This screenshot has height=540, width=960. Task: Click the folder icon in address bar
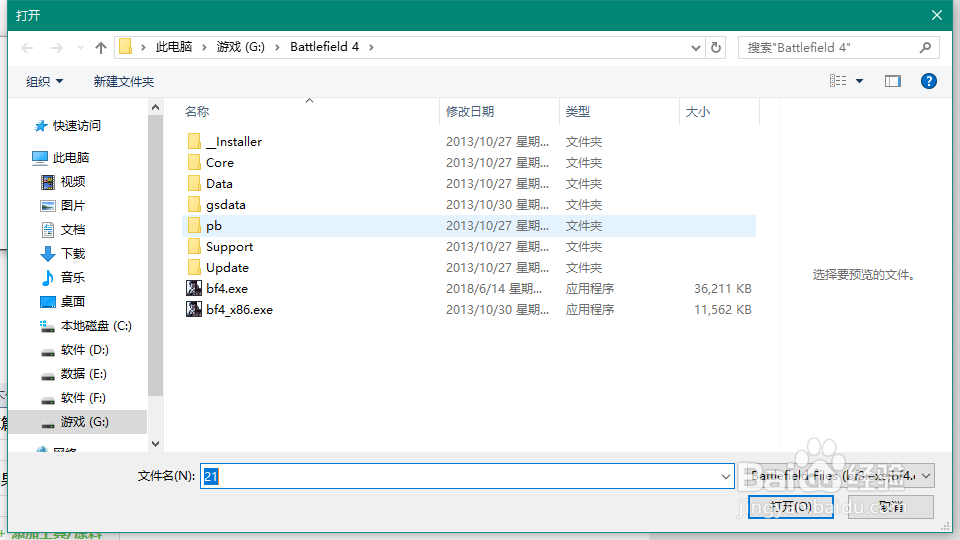(x=126, y=47)
